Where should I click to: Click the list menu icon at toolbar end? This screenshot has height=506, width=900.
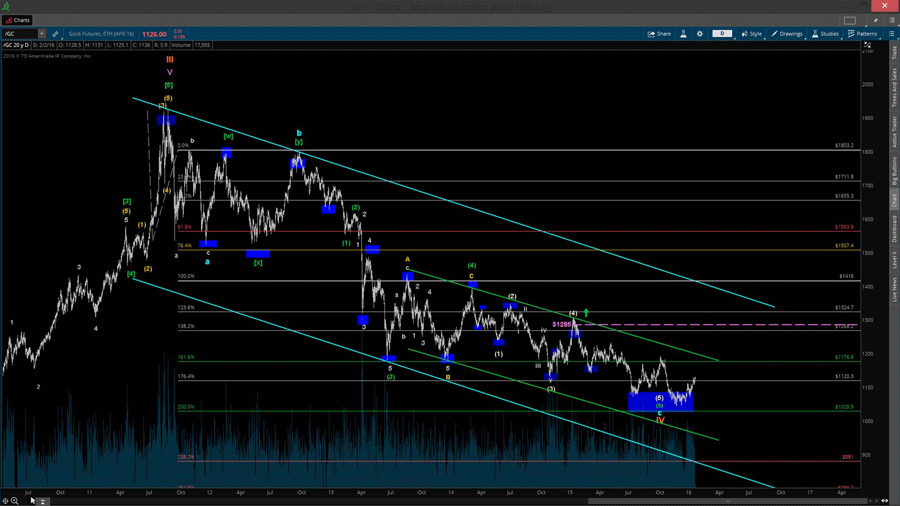[892, 34]
